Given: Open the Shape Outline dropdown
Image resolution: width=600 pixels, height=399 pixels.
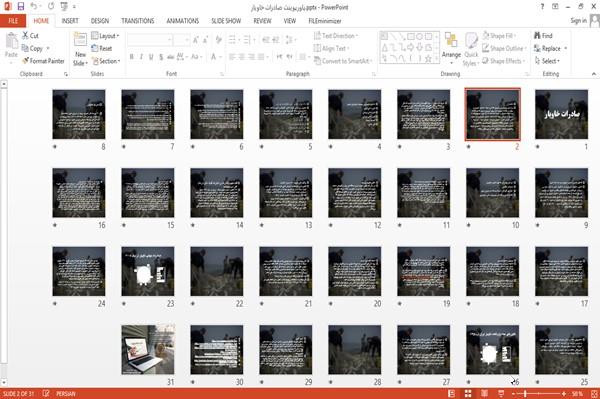Looking at the screenshot, I should pyautogui.click(x=504, y=48).
